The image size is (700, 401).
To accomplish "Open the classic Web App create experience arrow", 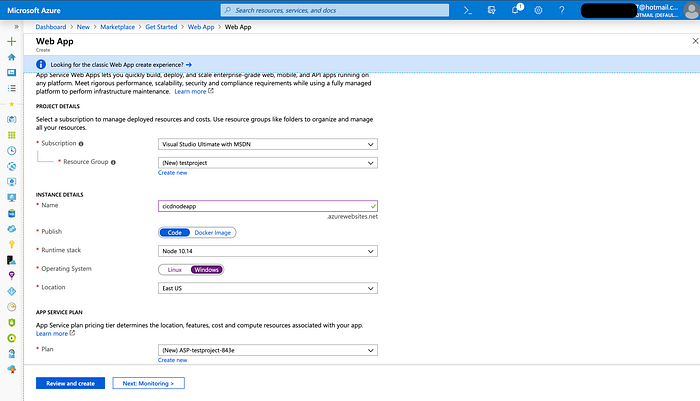I will [189, 65].
